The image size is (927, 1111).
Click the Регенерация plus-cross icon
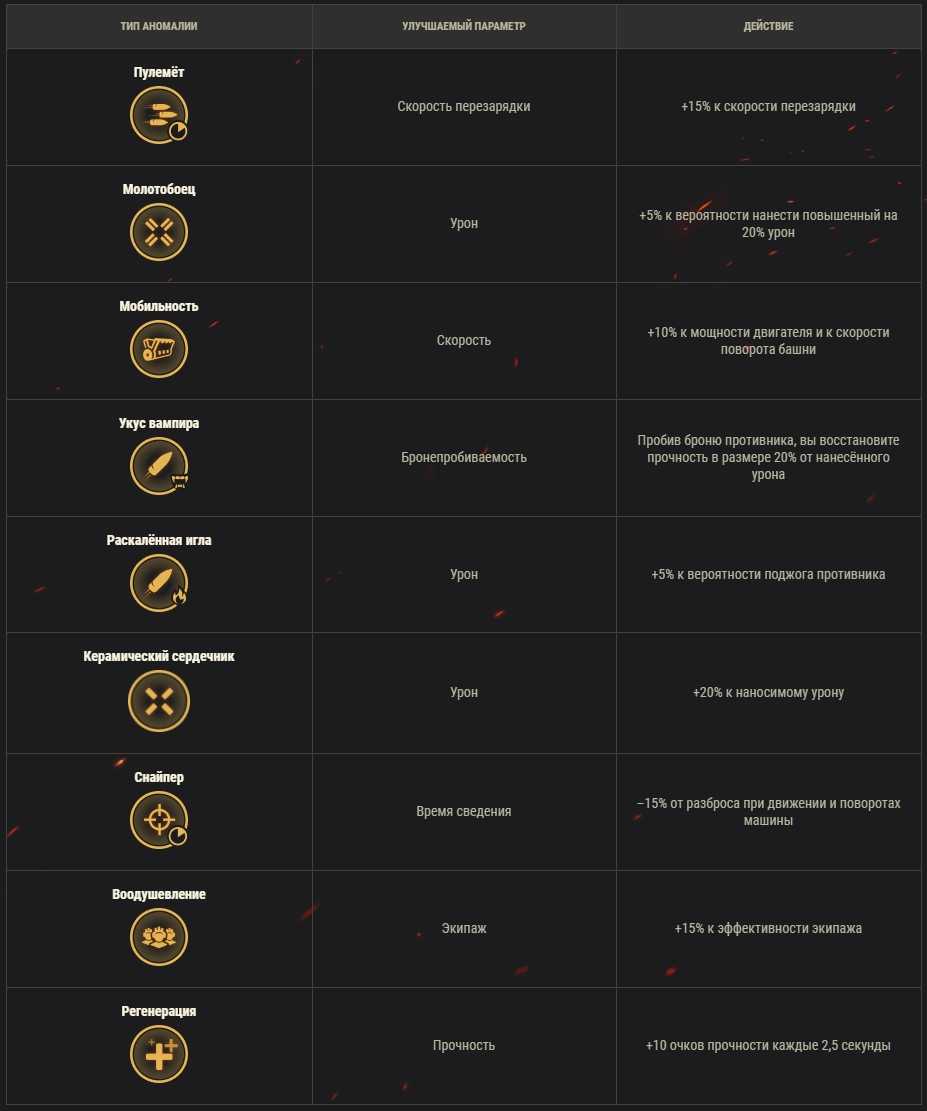point(159,1054)
